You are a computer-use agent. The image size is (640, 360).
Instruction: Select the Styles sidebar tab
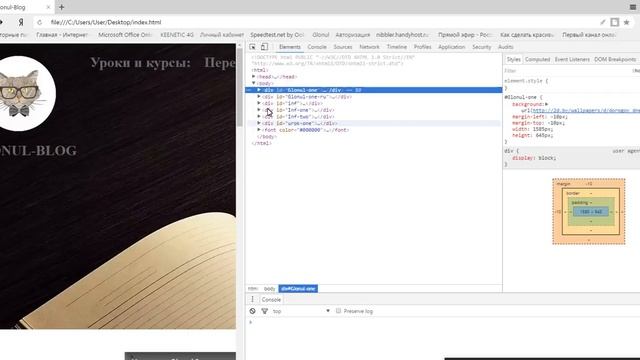click(513, 60)
